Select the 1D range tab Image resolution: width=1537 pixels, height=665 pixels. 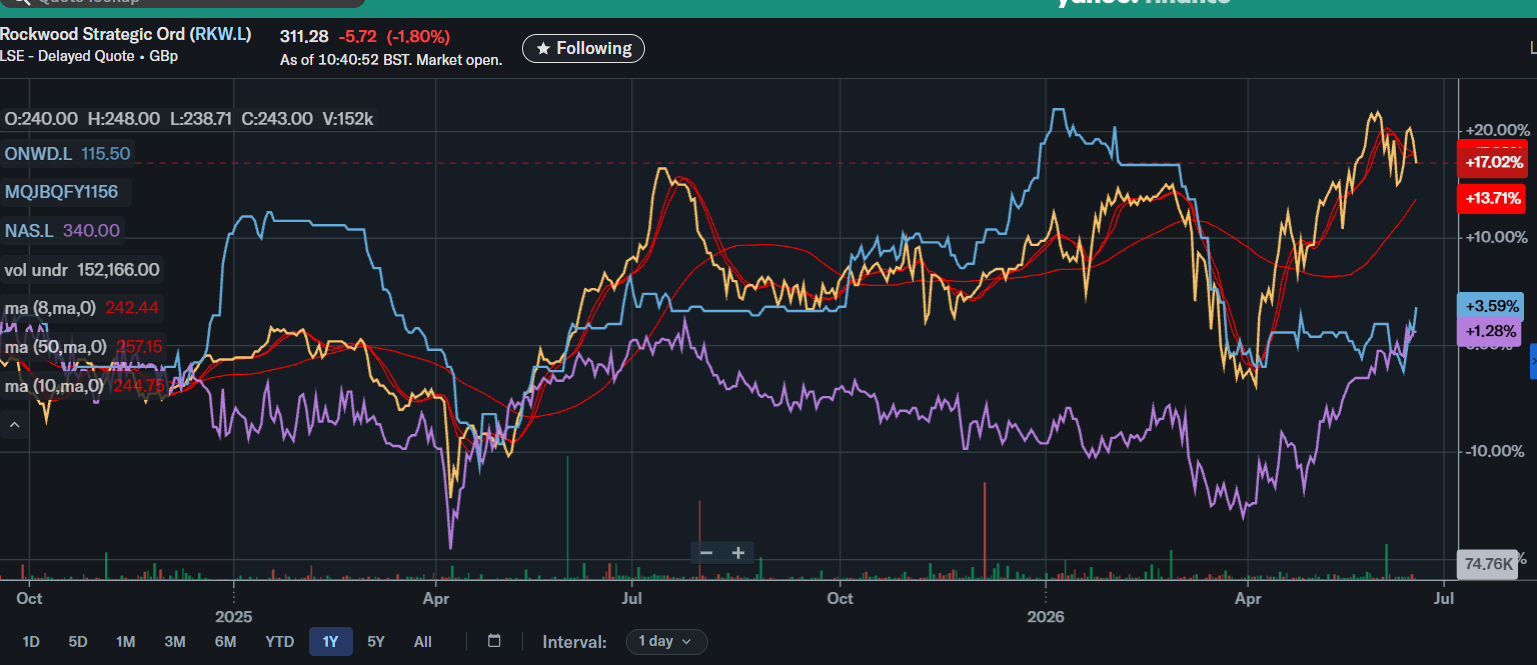[31, 641]
